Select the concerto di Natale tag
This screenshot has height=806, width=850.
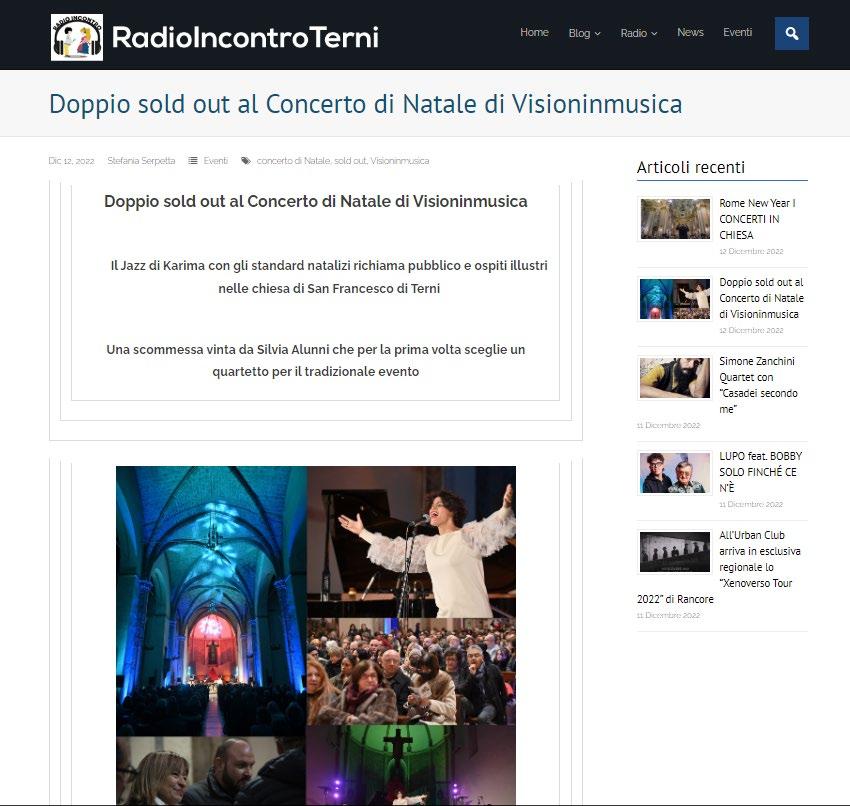(293, 160)
